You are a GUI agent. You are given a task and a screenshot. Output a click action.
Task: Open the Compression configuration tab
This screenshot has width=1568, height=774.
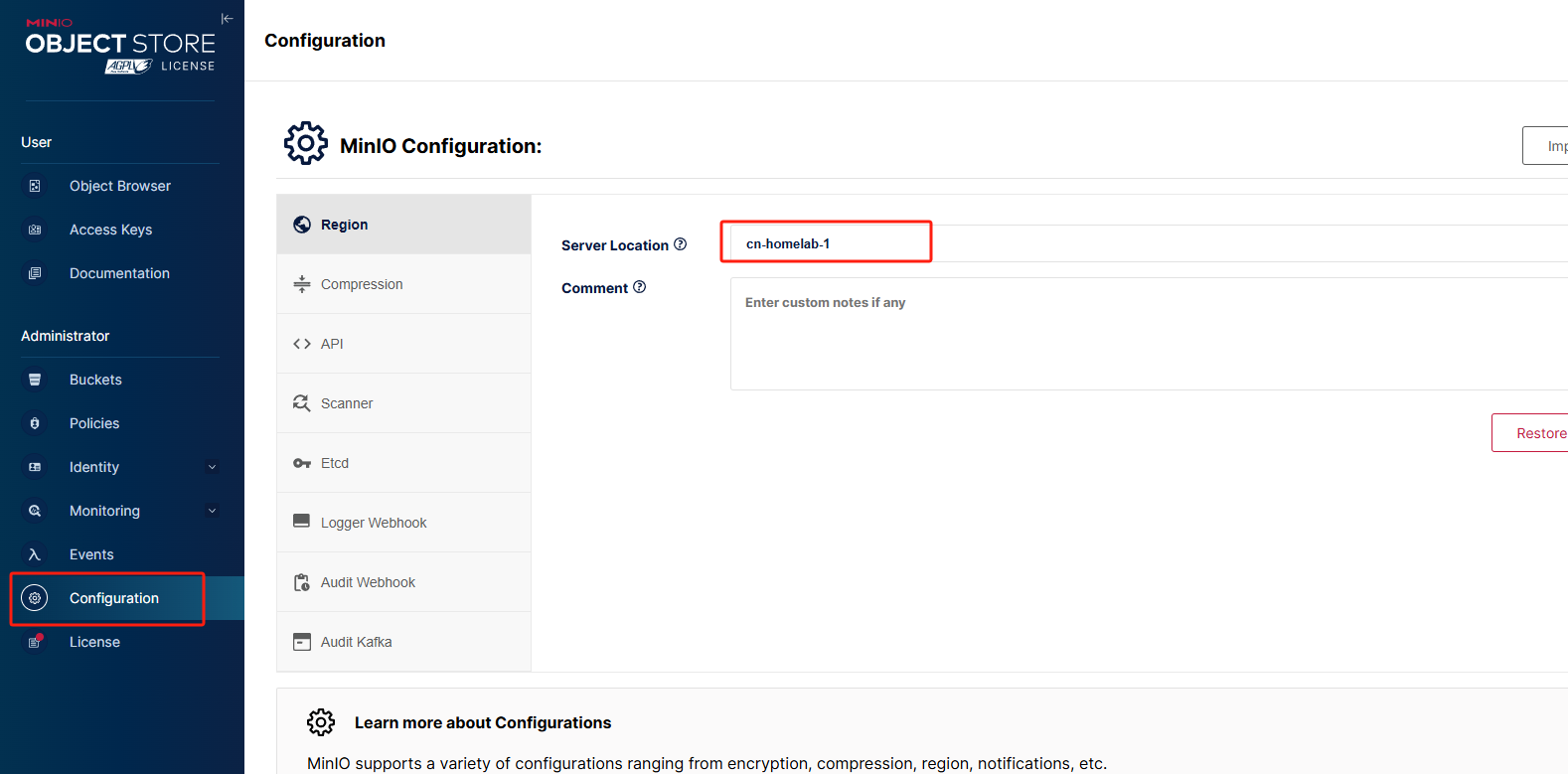click(362, 284)
